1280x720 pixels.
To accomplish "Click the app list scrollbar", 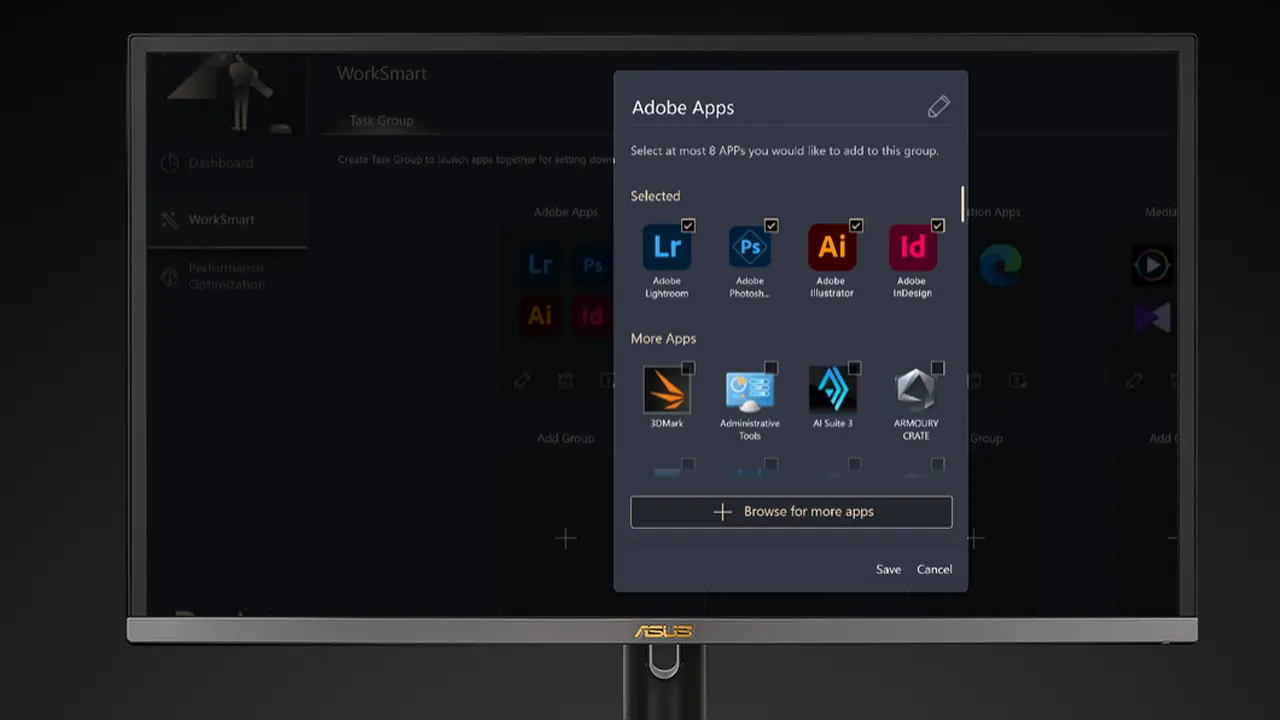I will click(962, 204).
